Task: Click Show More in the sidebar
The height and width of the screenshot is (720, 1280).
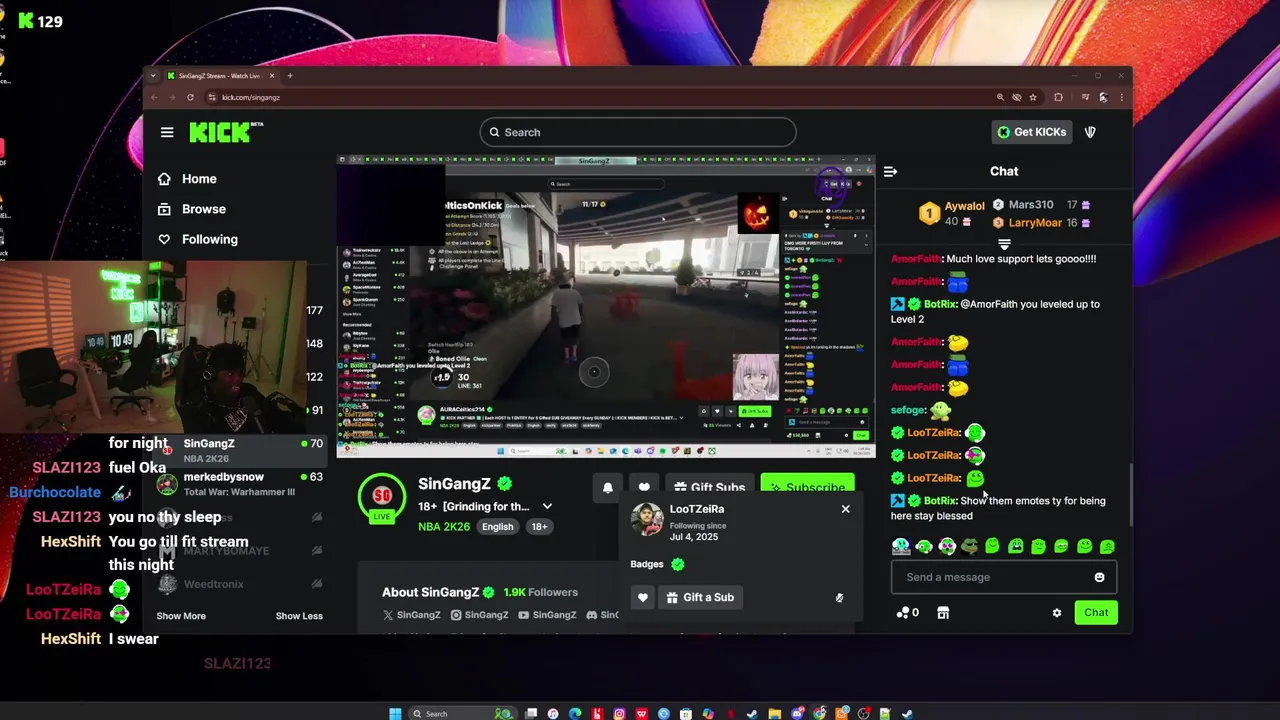Action: [181, 616]
